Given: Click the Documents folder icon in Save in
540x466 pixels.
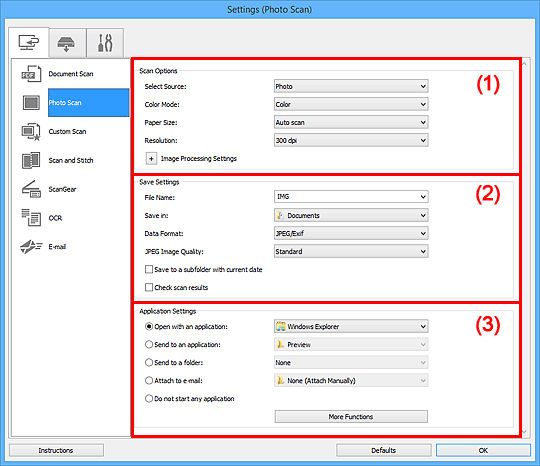Looking at the screenshot, I should click(280, 215).
